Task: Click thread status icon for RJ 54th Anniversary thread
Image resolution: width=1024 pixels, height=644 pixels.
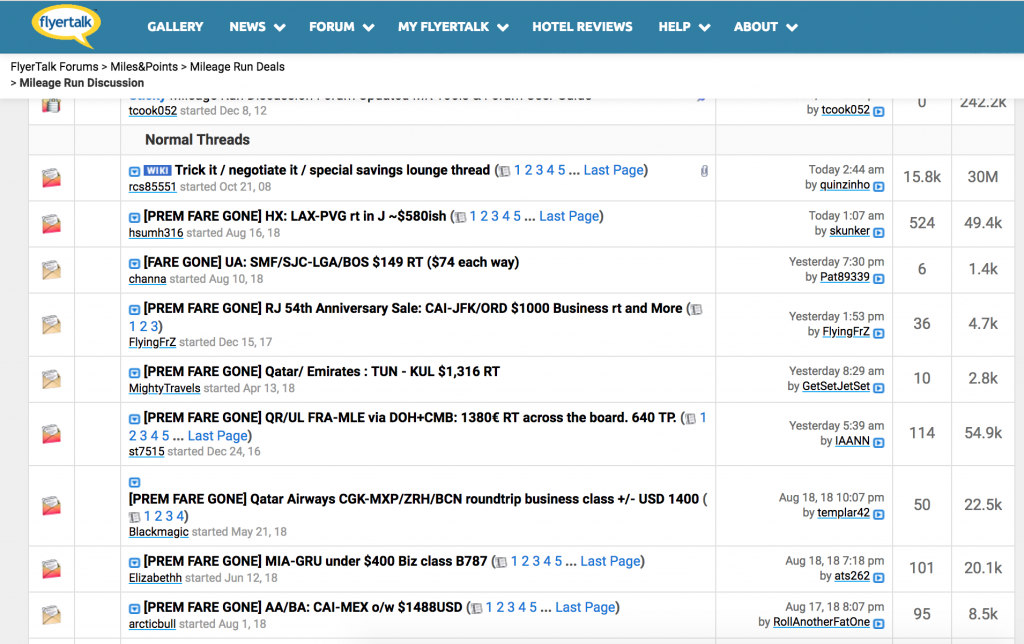Action: pyautogui.click(x=52, y=325)
